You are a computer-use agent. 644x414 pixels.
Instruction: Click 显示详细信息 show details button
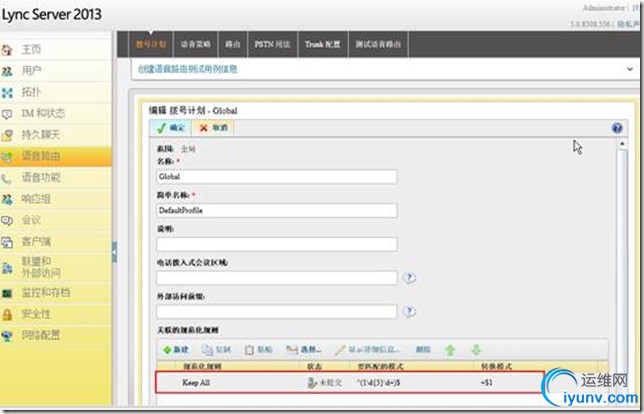367,350
